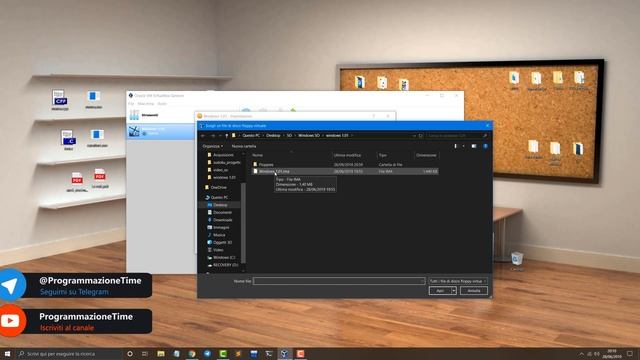
Task: Open the Organizza menu
Action: click(x=213, y=146)
